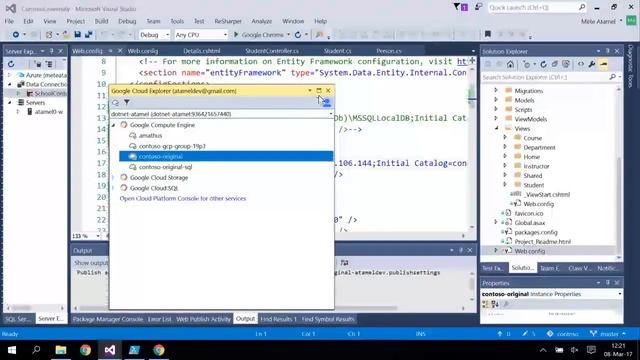The width and height of the screenshot is (640, 360).
Task: Click the filter icon in Google Cloud Explorer
Action: coord(127,102)
